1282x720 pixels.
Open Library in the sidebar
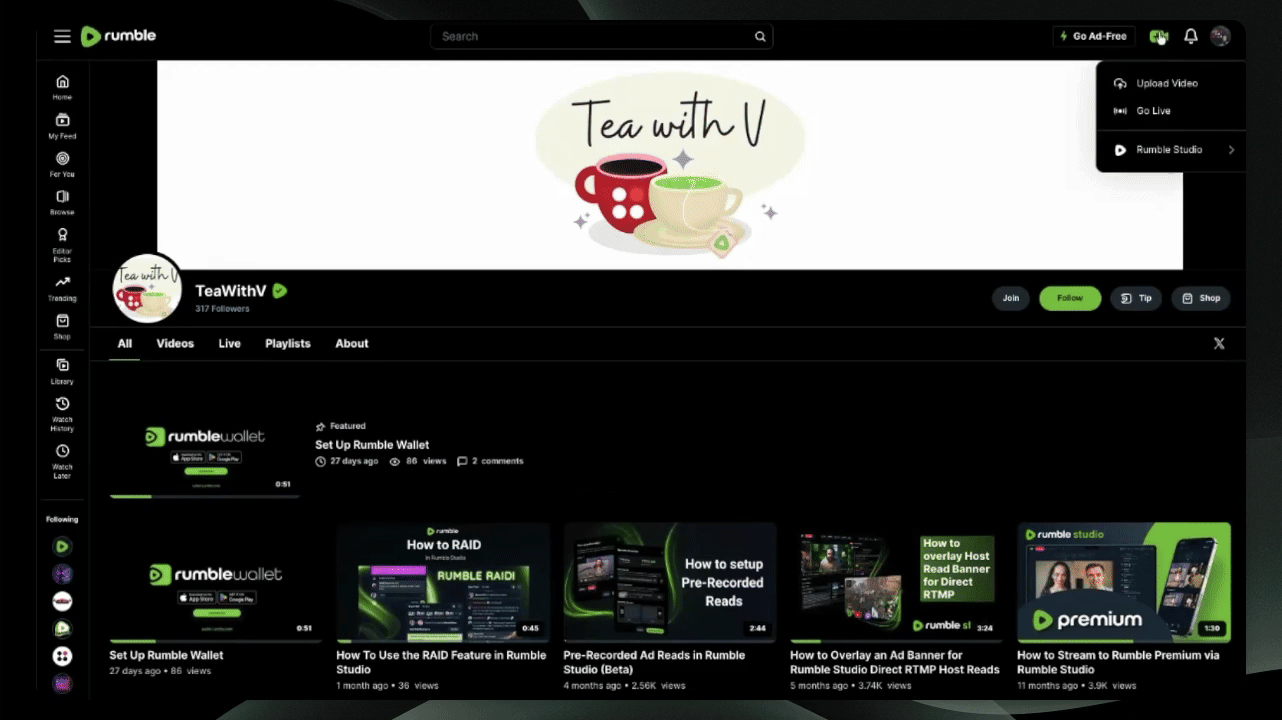[x=62, y=371]
